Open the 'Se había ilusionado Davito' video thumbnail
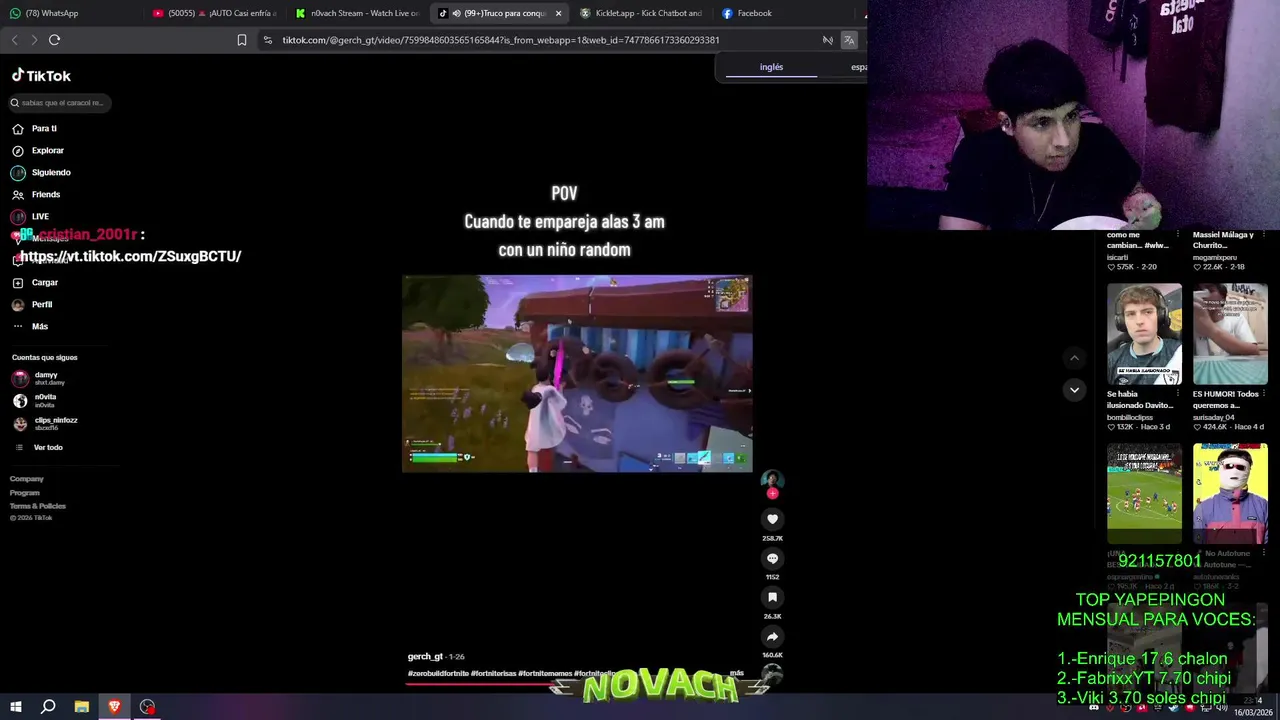Viewport: 1280px width, 720px height. coord(1144,334)
